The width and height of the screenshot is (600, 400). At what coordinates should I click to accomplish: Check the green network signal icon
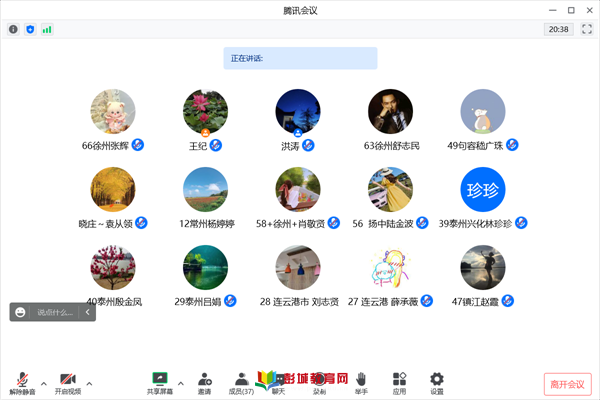coord(47,29)
